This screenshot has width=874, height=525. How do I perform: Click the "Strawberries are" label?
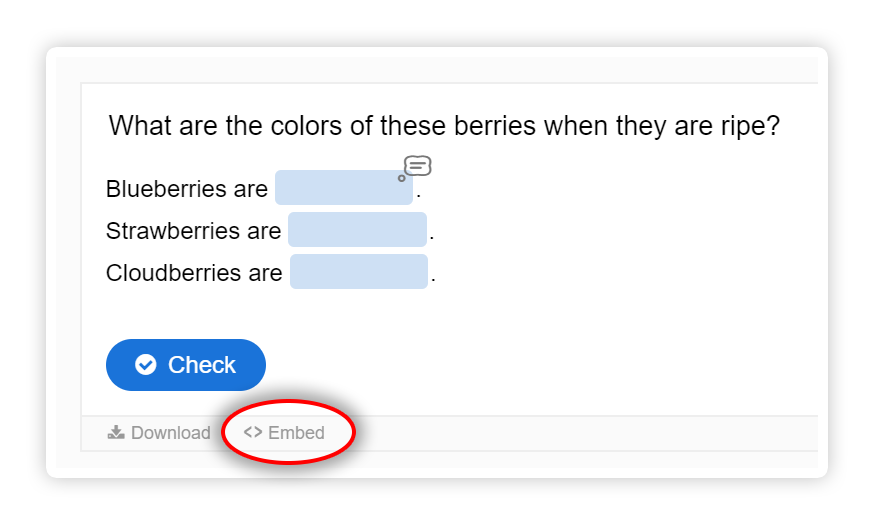point(193,231)
